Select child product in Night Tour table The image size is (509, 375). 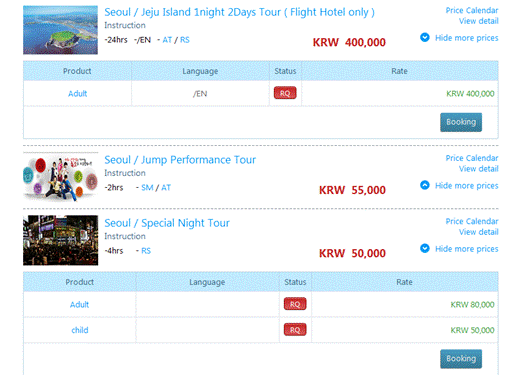[x=80, y=330]
